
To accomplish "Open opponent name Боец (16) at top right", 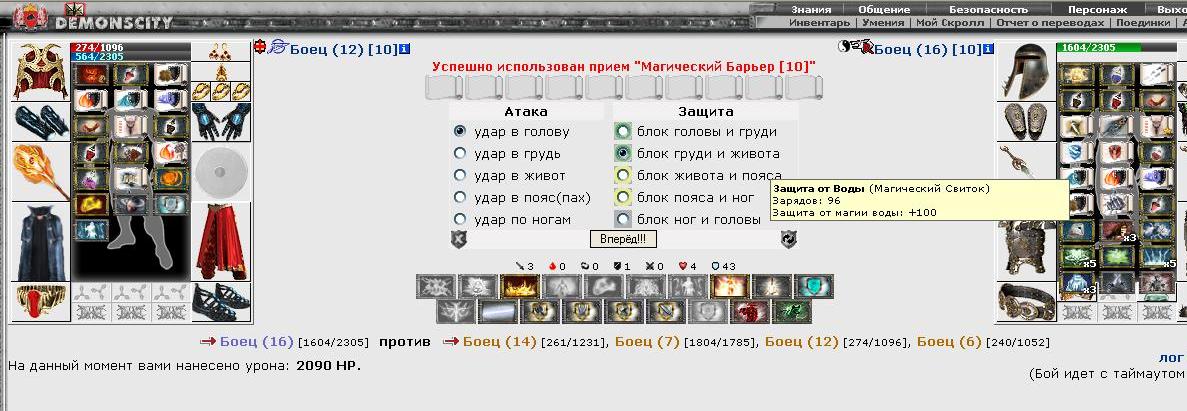I will tap(911, 49).
